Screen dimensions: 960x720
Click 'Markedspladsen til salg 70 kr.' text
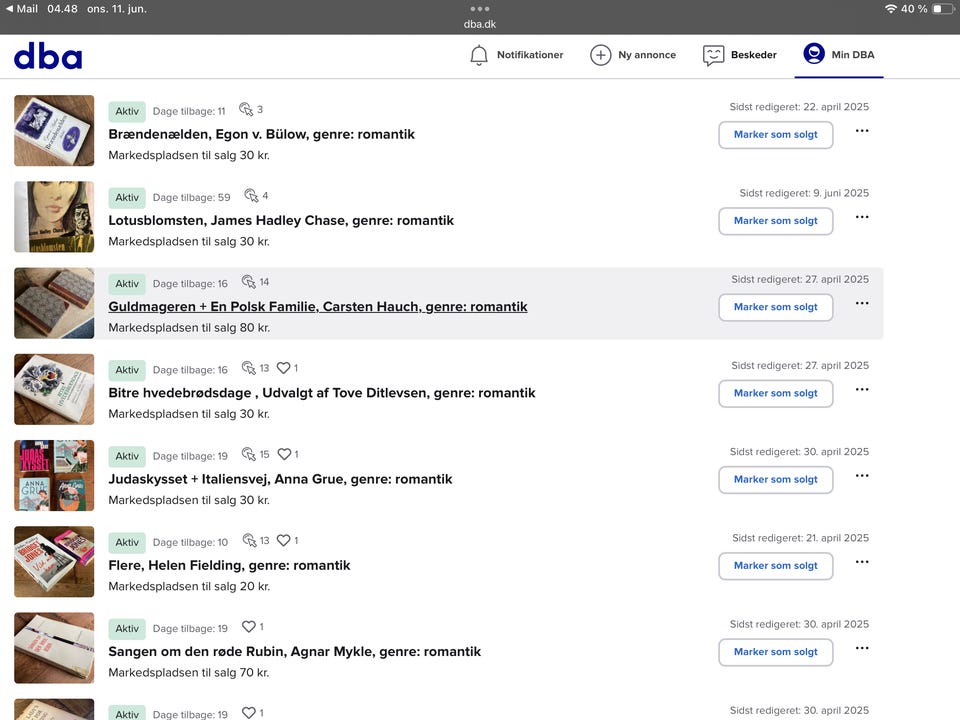tap(189, 673)
